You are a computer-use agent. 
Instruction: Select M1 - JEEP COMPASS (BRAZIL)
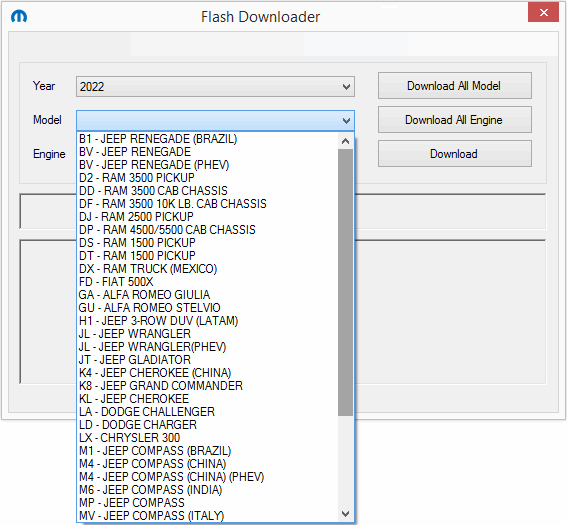(208, 451)
